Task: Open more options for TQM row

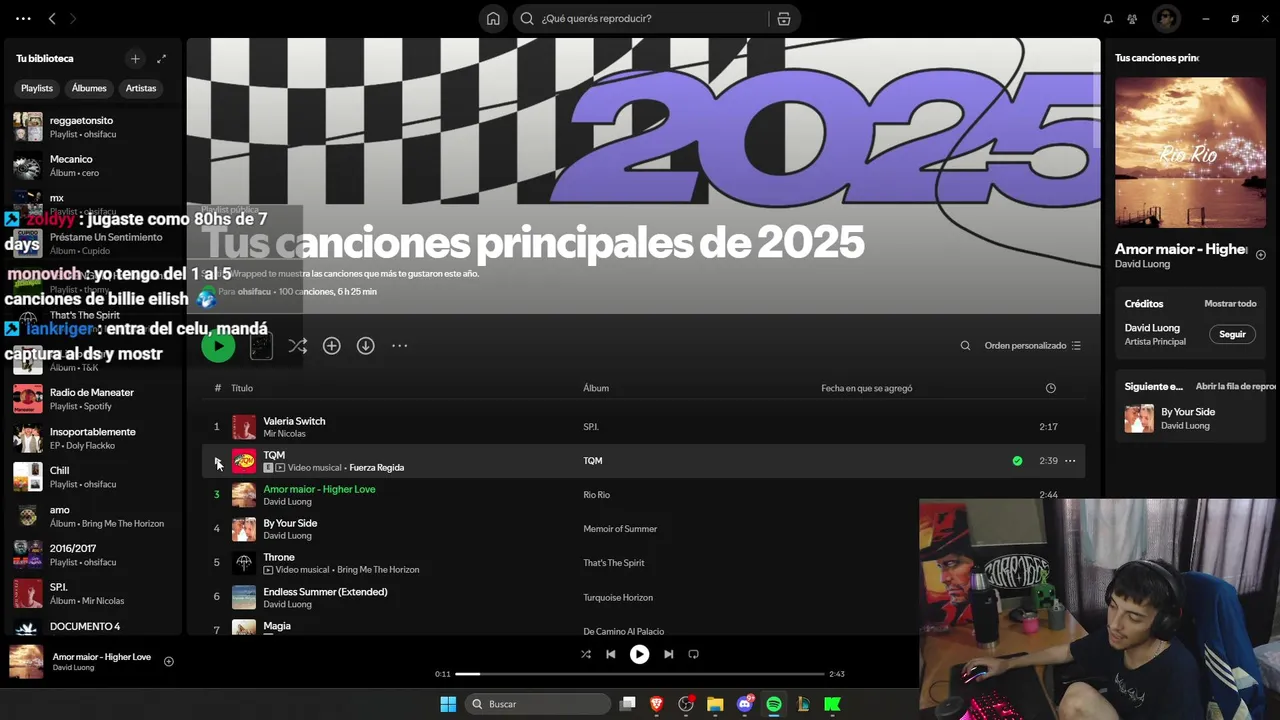Action: 1070,461
